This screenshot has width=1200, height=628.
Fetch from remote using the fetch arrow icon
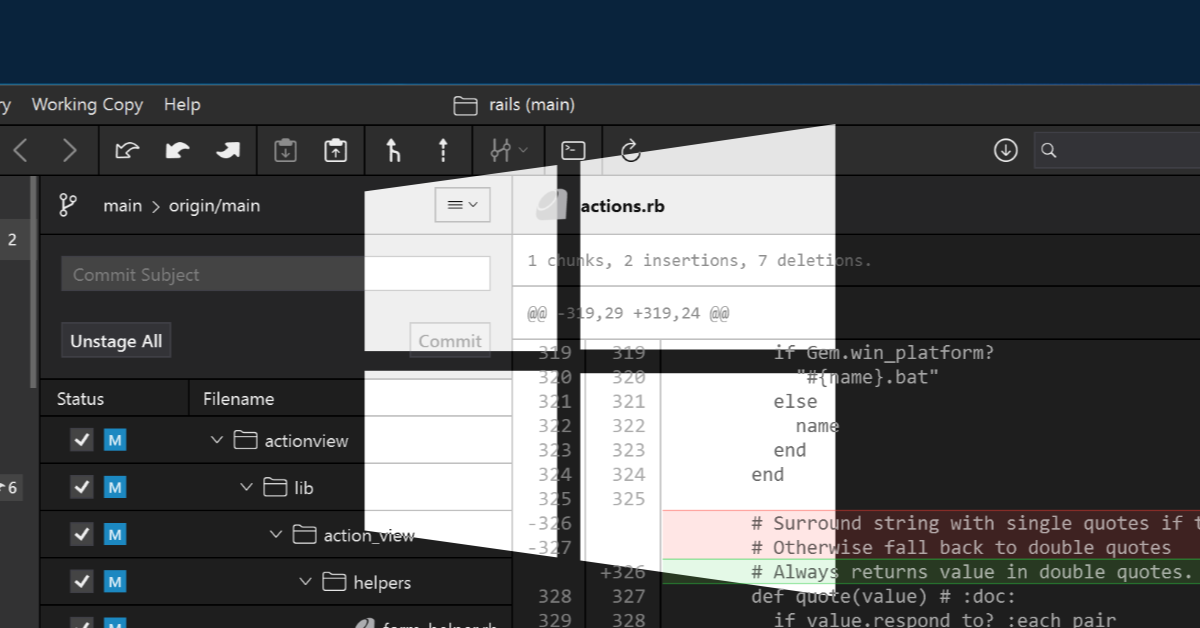tap(126, 149)
